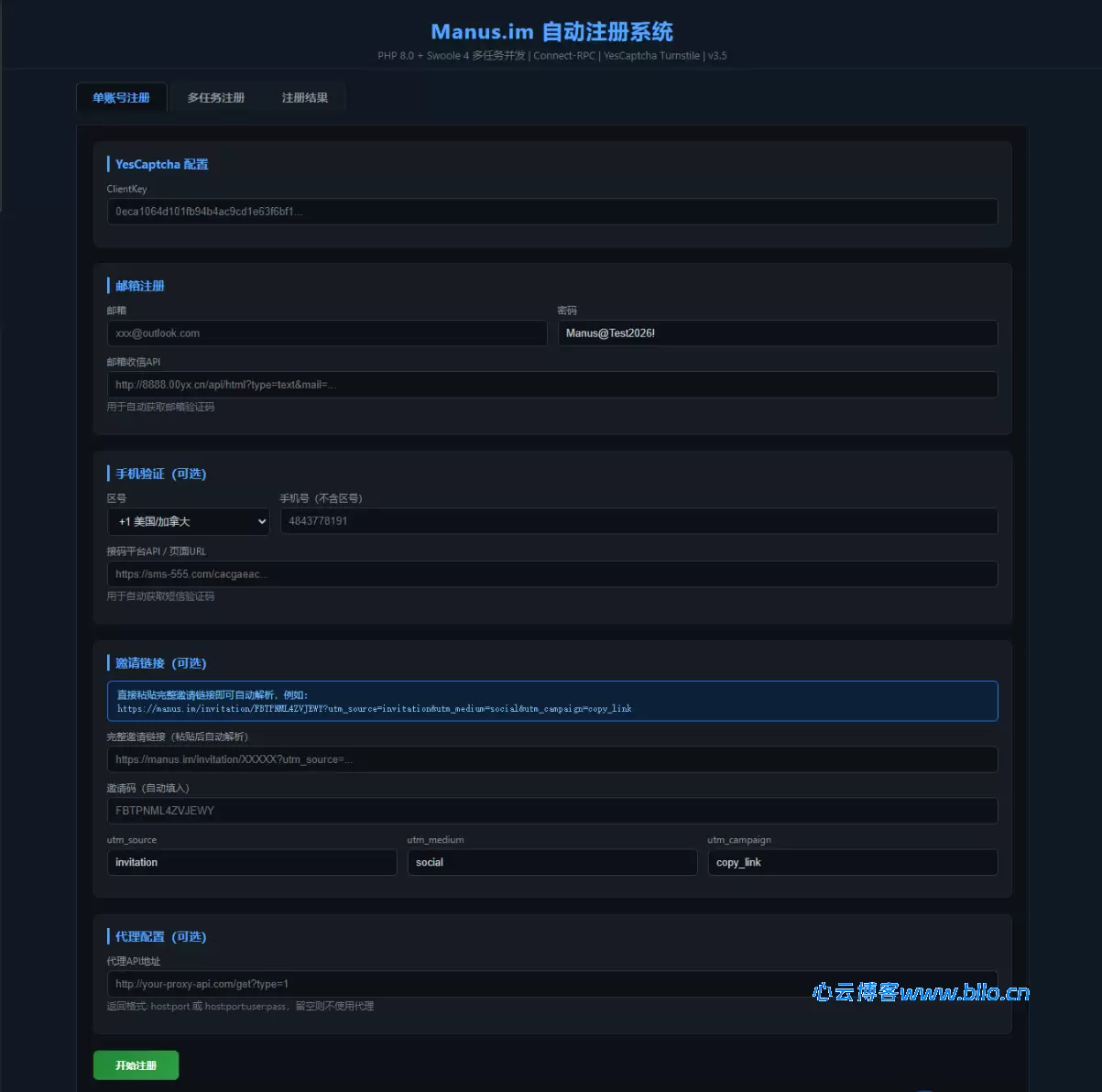Switch to the 多任务注册 tab
Screen dimensions: 1102x1092
point(215,96)
